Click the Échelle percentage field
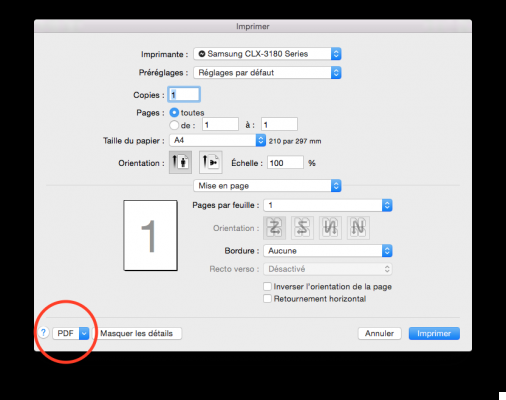Image resolution: width=506 pixels, height=400 pixels. pyautogui.click(x=285, y=163)
